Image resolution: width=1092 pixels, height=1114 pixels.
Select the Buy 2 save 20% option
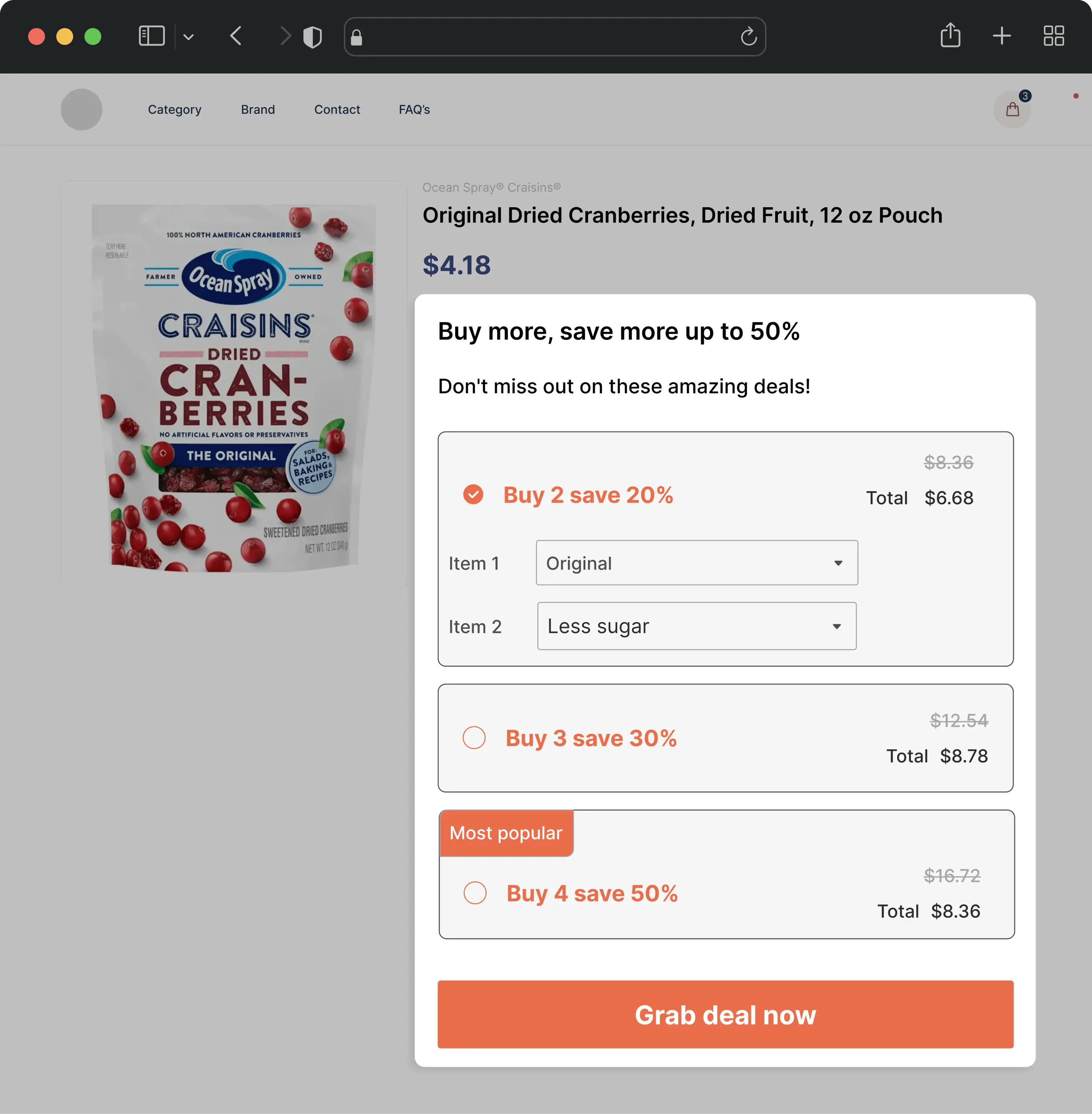(x=474, y=495)
